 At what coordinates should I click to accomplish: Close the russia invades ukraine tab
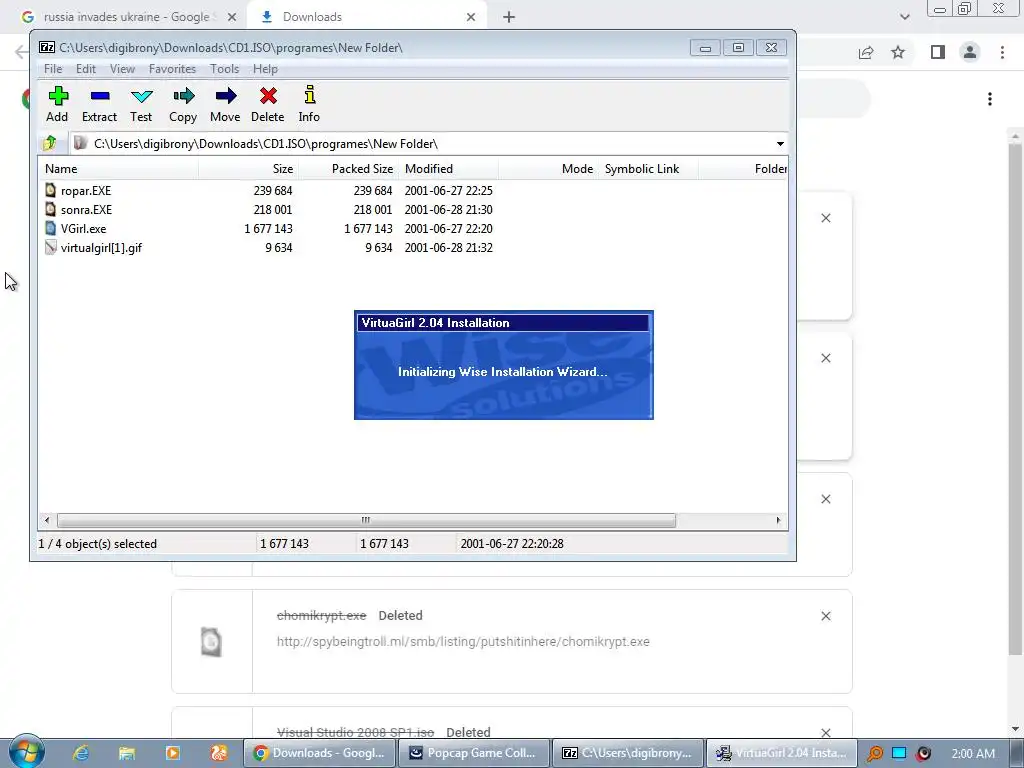pyautogui.click(x=232, y=17)
